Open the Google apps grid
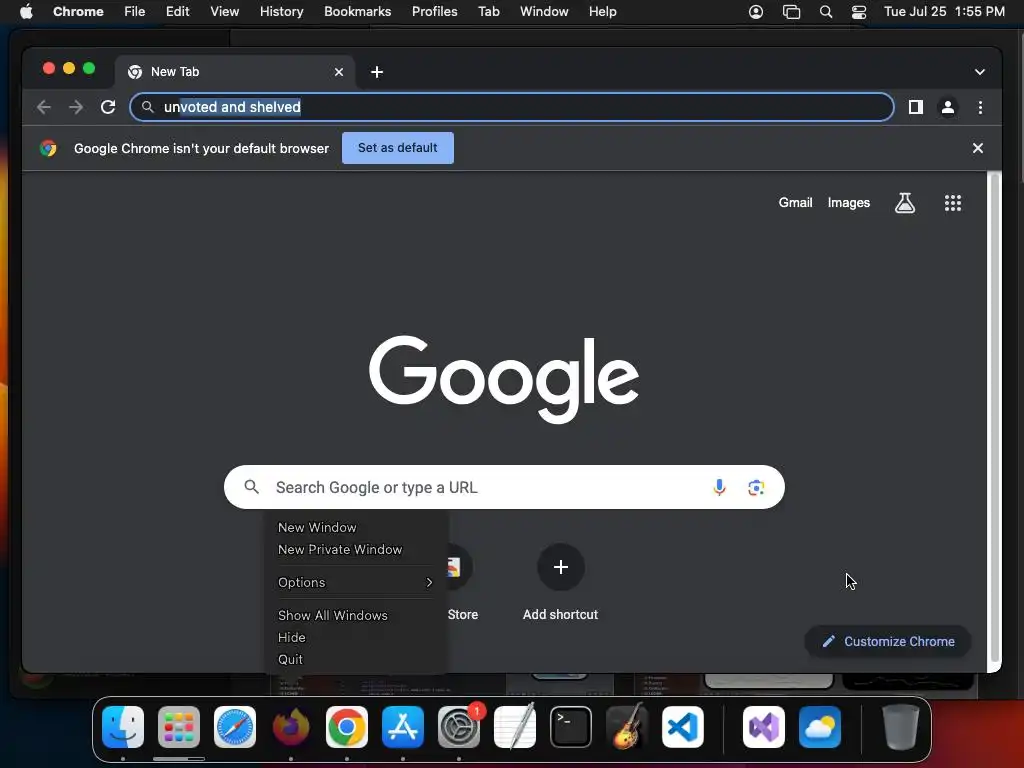 click(953, 203)
